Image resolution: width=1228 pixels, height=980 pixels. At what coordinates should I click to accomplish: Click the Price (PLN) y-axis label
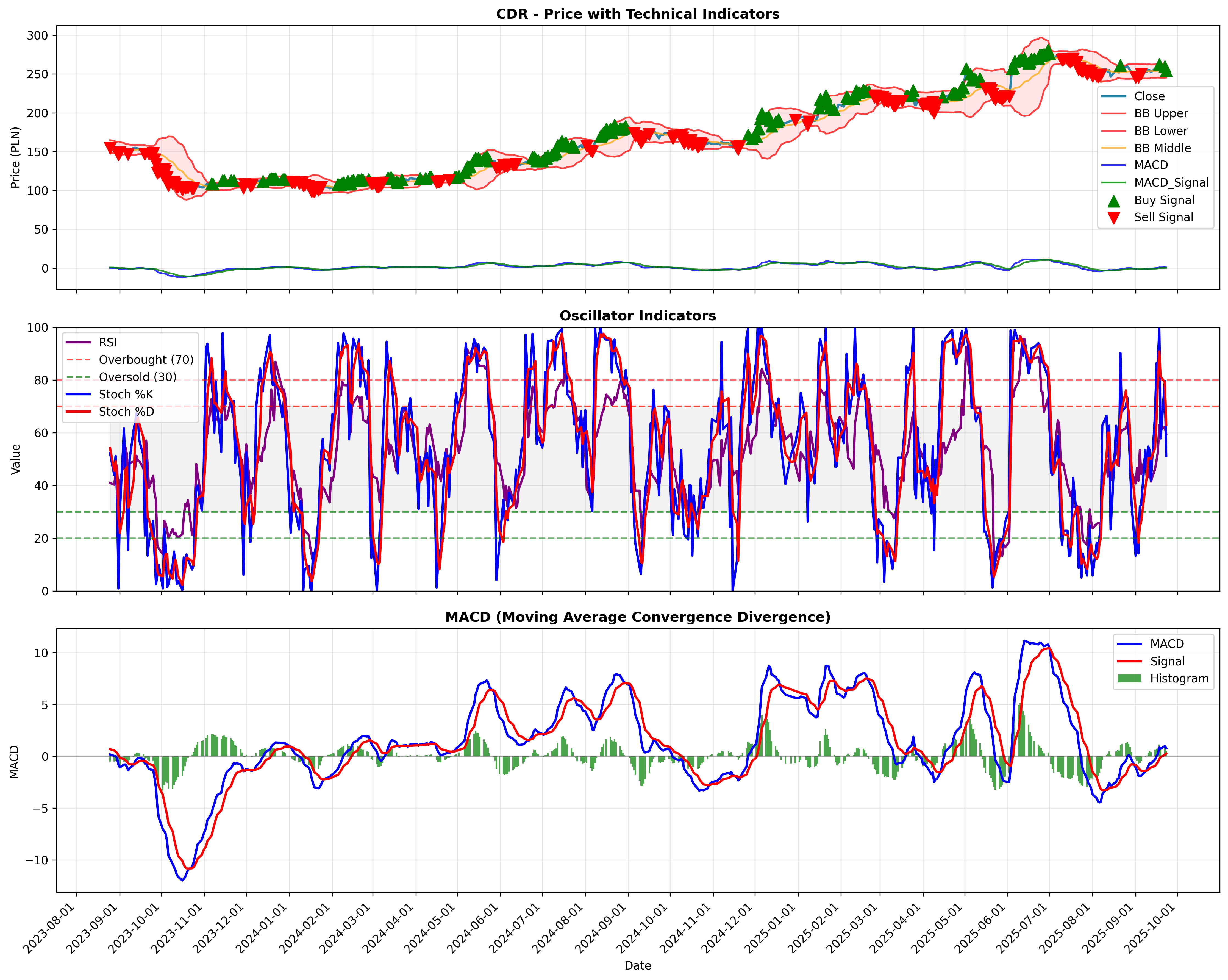(x=15, y=157)
